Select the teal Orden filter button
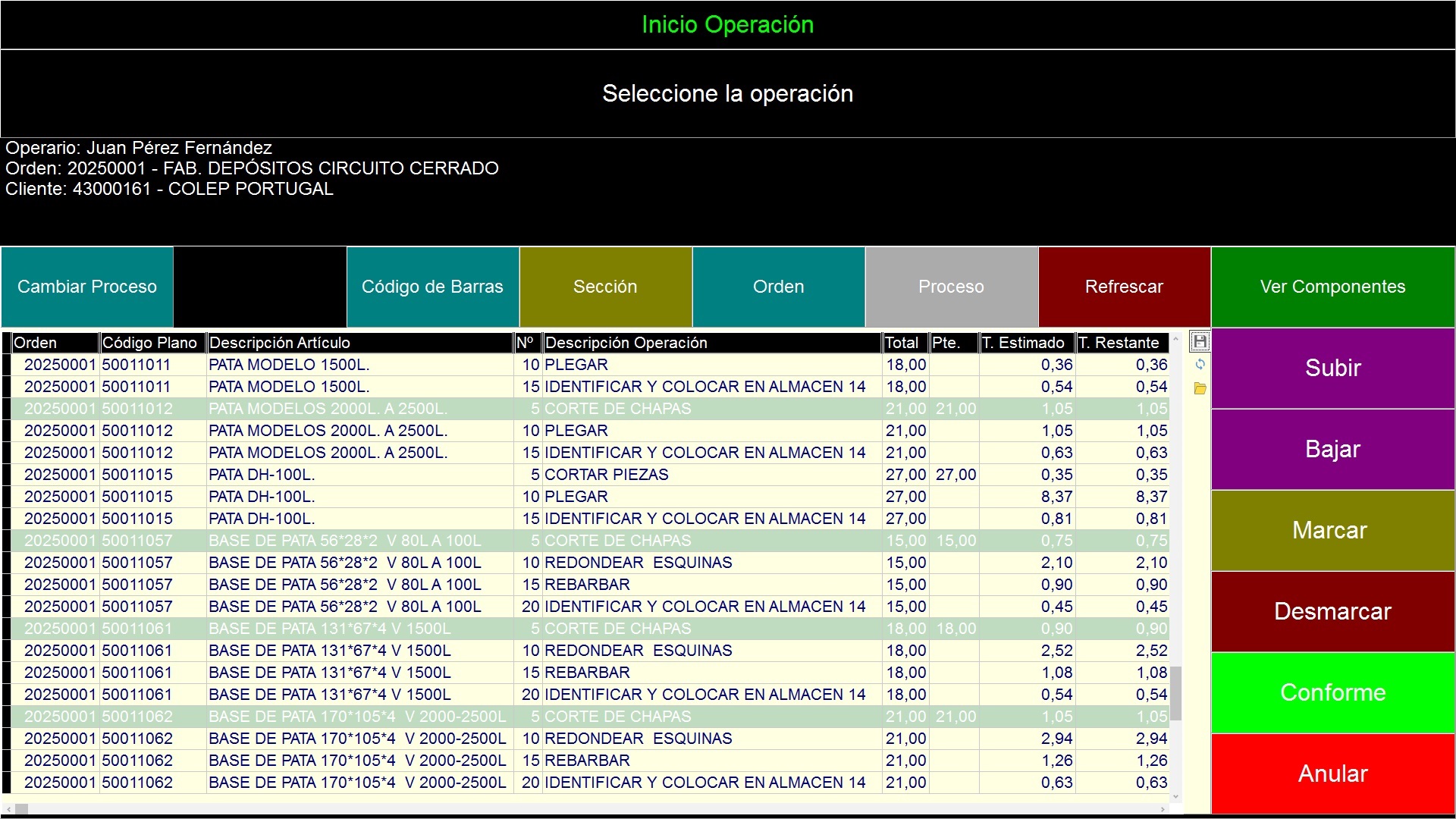 (x=778, y=287)
